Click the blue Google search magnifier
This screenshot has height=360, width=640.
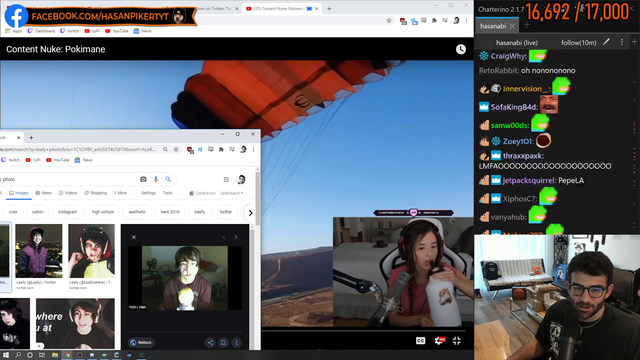coord(168,179)
